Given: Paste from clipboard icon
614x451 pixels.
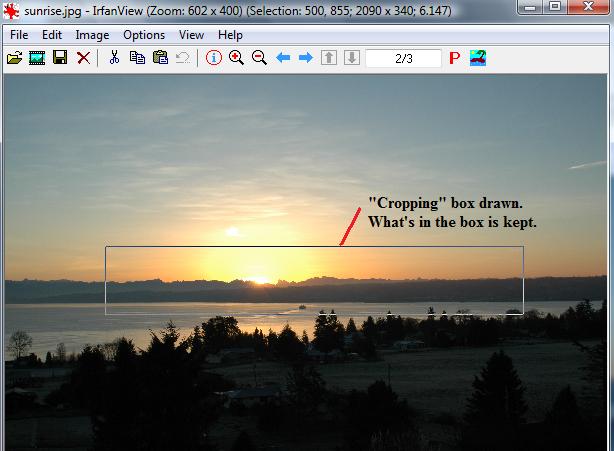Looking at the screenshot, I should pos(160,58).
